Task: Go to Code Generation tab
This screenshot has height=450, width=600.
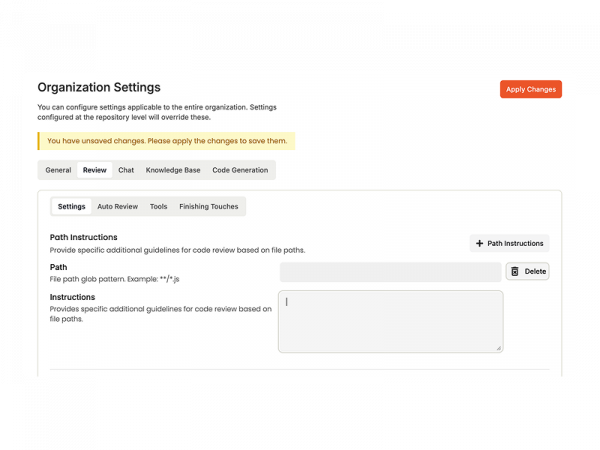Action: [x=240, y=170]
